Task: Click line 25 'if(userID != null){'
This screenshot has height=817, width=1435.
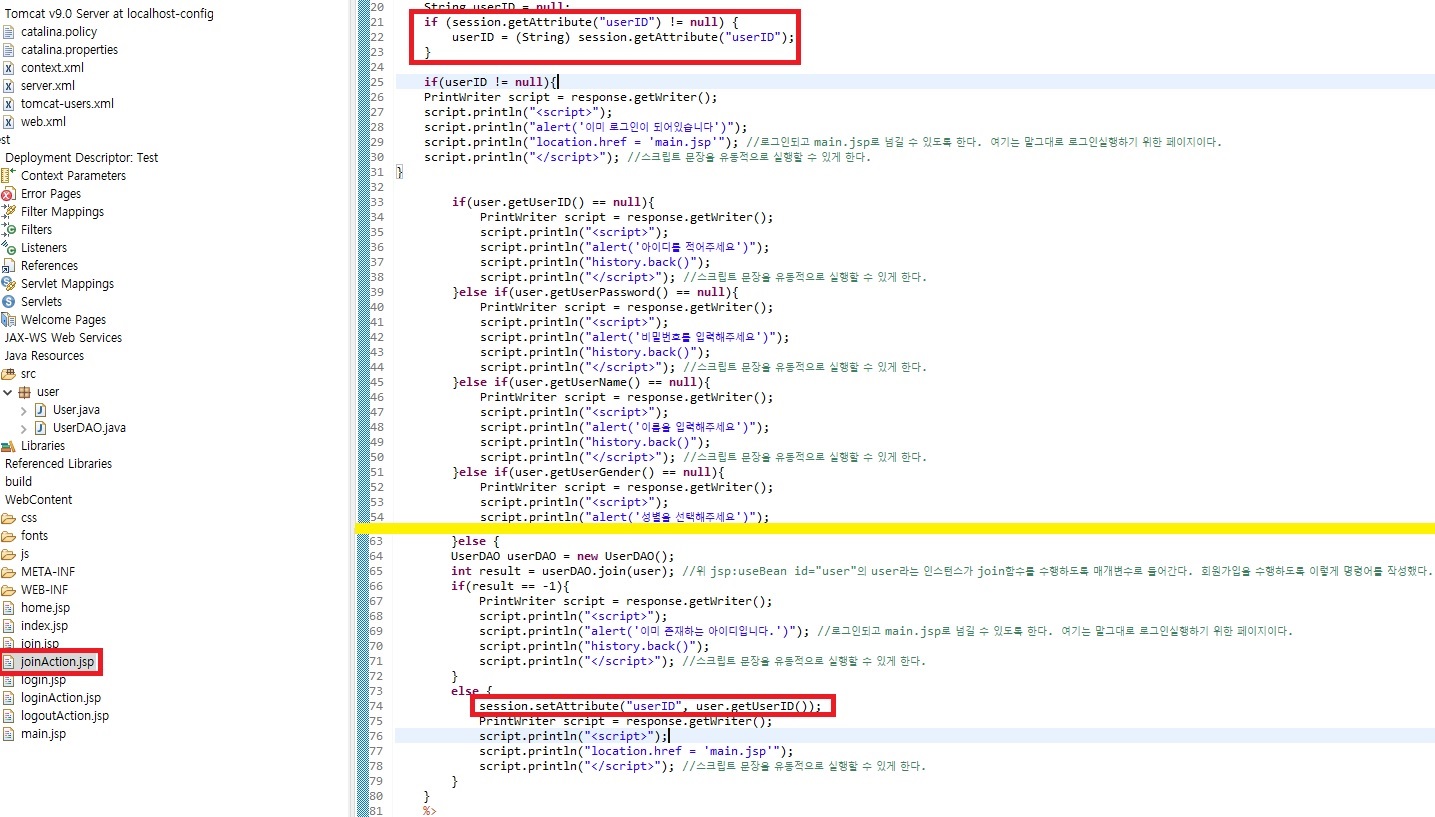Action: 491,82
